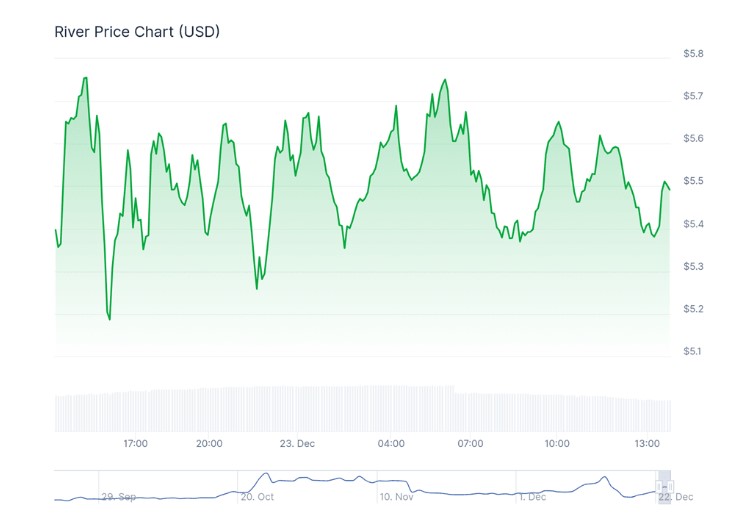Click the $5.8 price axis label
Viewport: 743px width, 517px height.
tap(692, 53)
